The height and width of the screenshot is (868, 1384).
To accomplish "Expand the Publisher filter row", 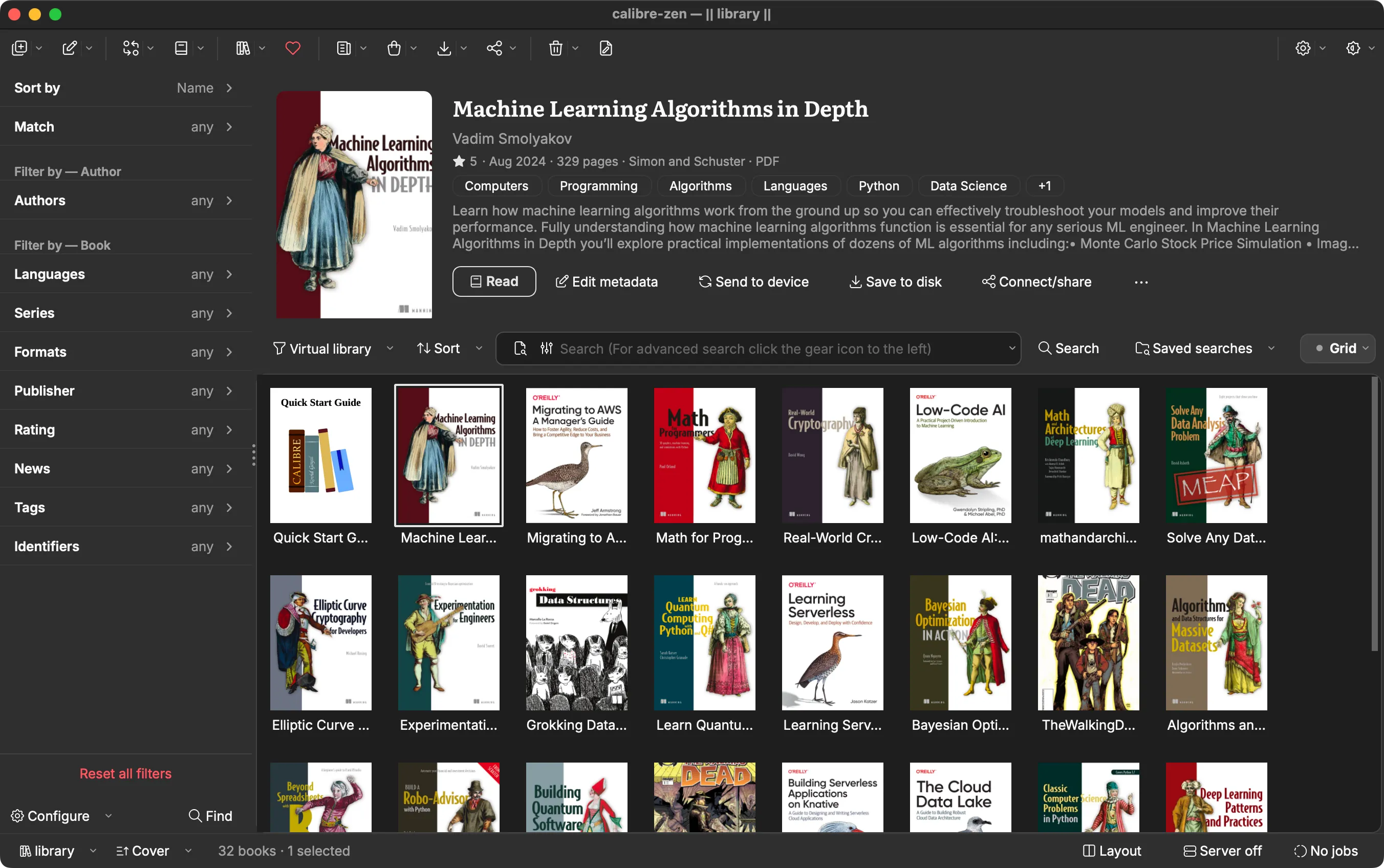I will point(126,391).
